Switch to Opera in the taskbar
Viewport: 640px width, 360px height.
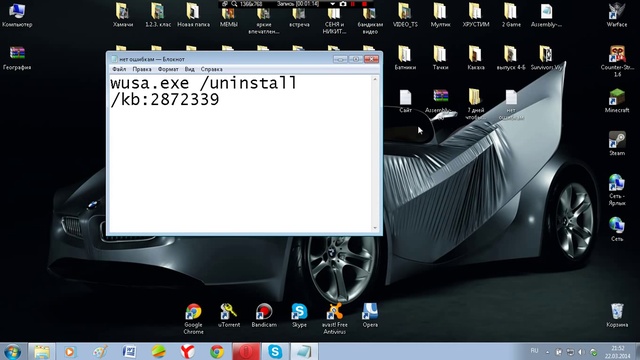click(x=246, y=351)
